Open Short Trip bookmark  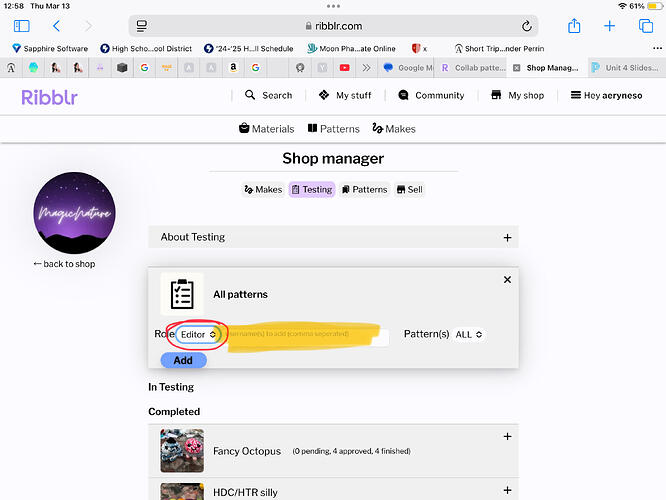[x=499, y=48]
